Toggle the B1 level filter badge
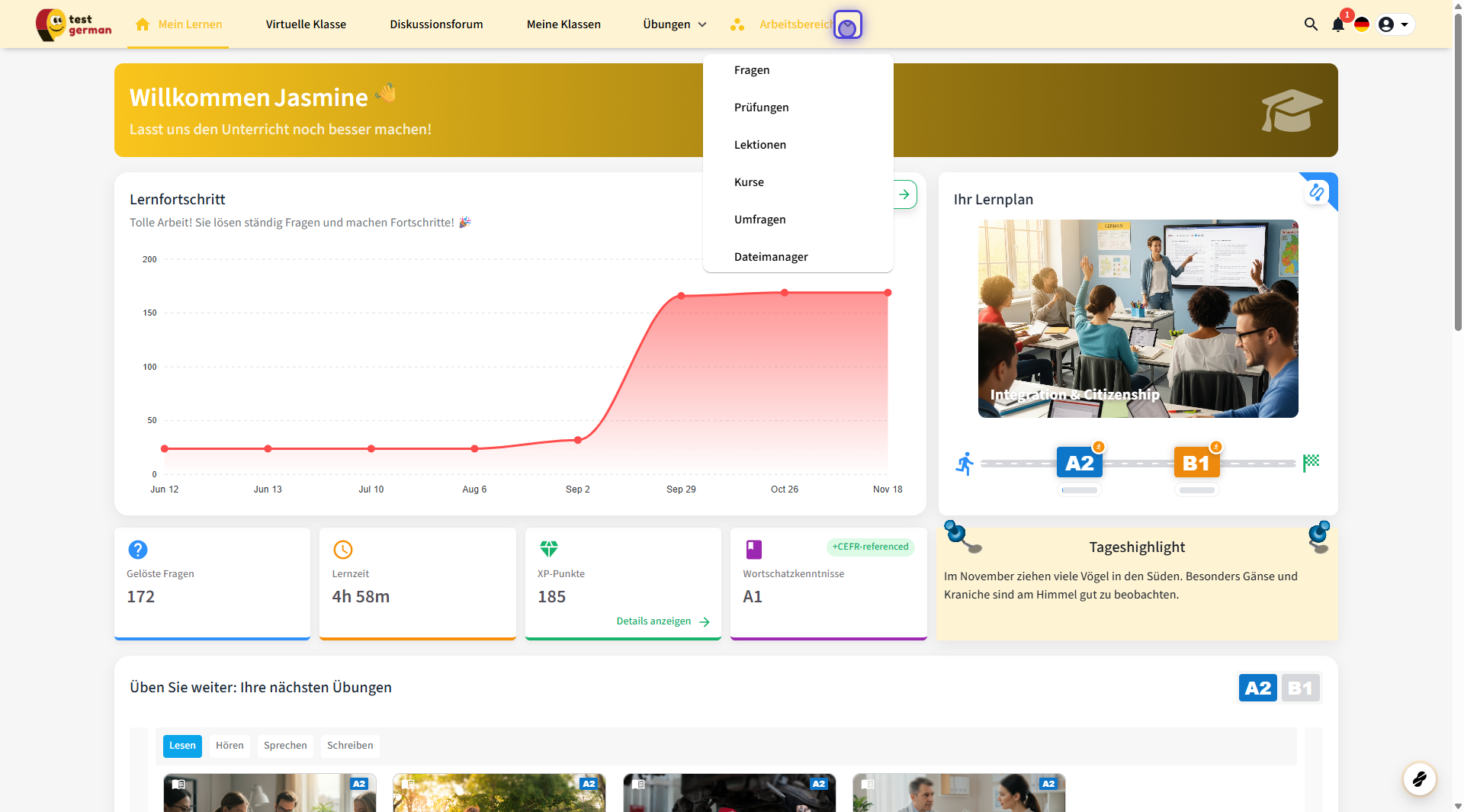1464x812 pixels. tap(1300, 688)
